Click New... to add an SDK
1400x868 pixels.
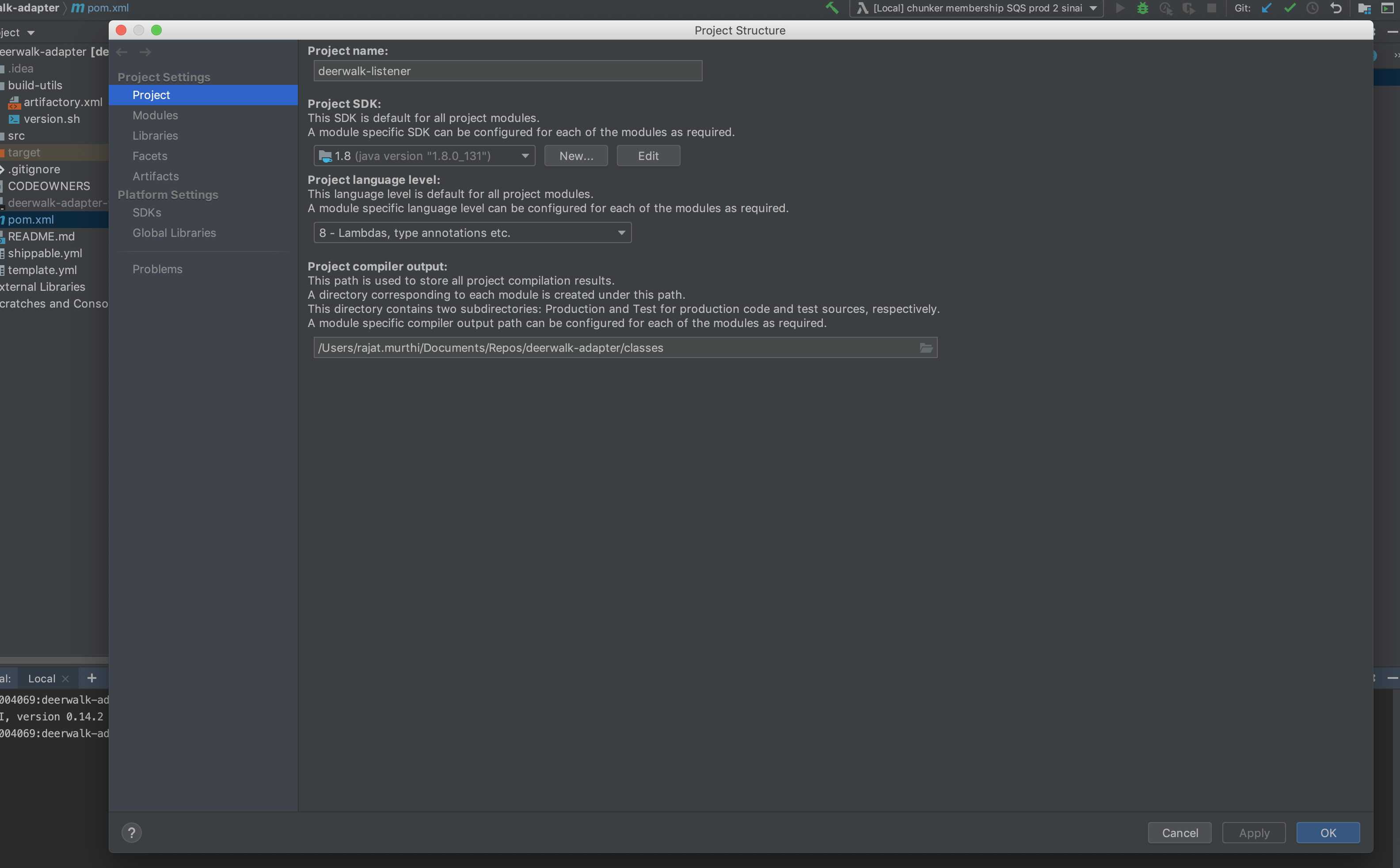(x=576, y=156)
